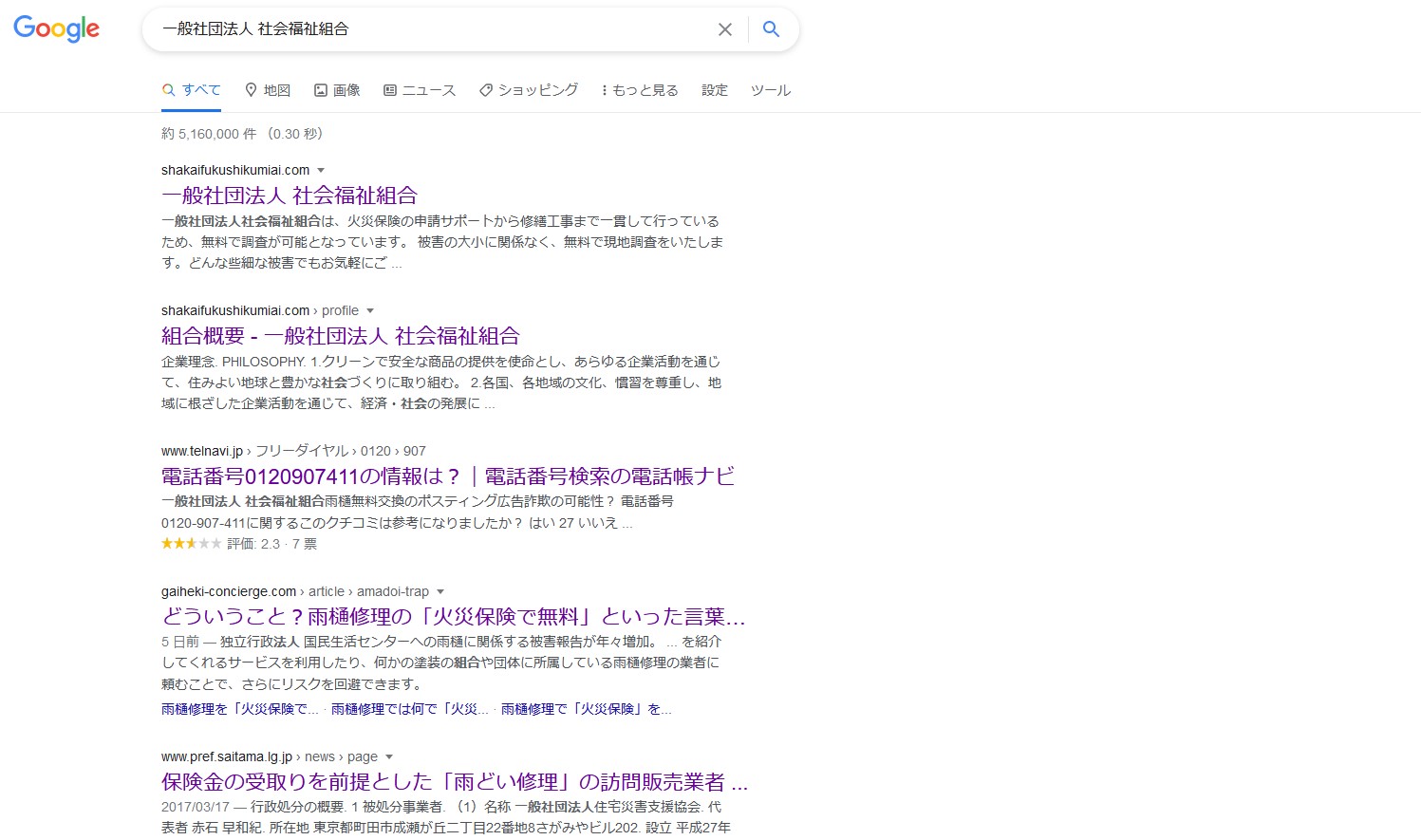
Task: Click the star rating of telnavi result
Action: pos(191,544)
